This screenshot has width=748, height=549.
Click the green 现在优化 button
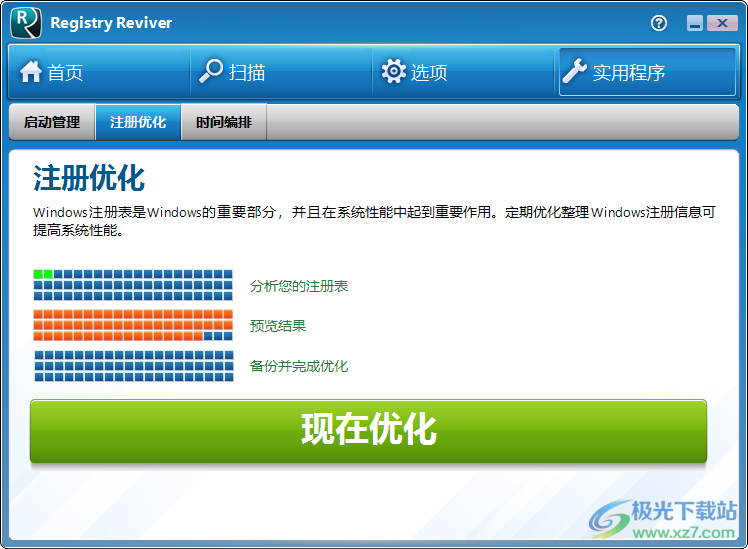coord(368,431)
